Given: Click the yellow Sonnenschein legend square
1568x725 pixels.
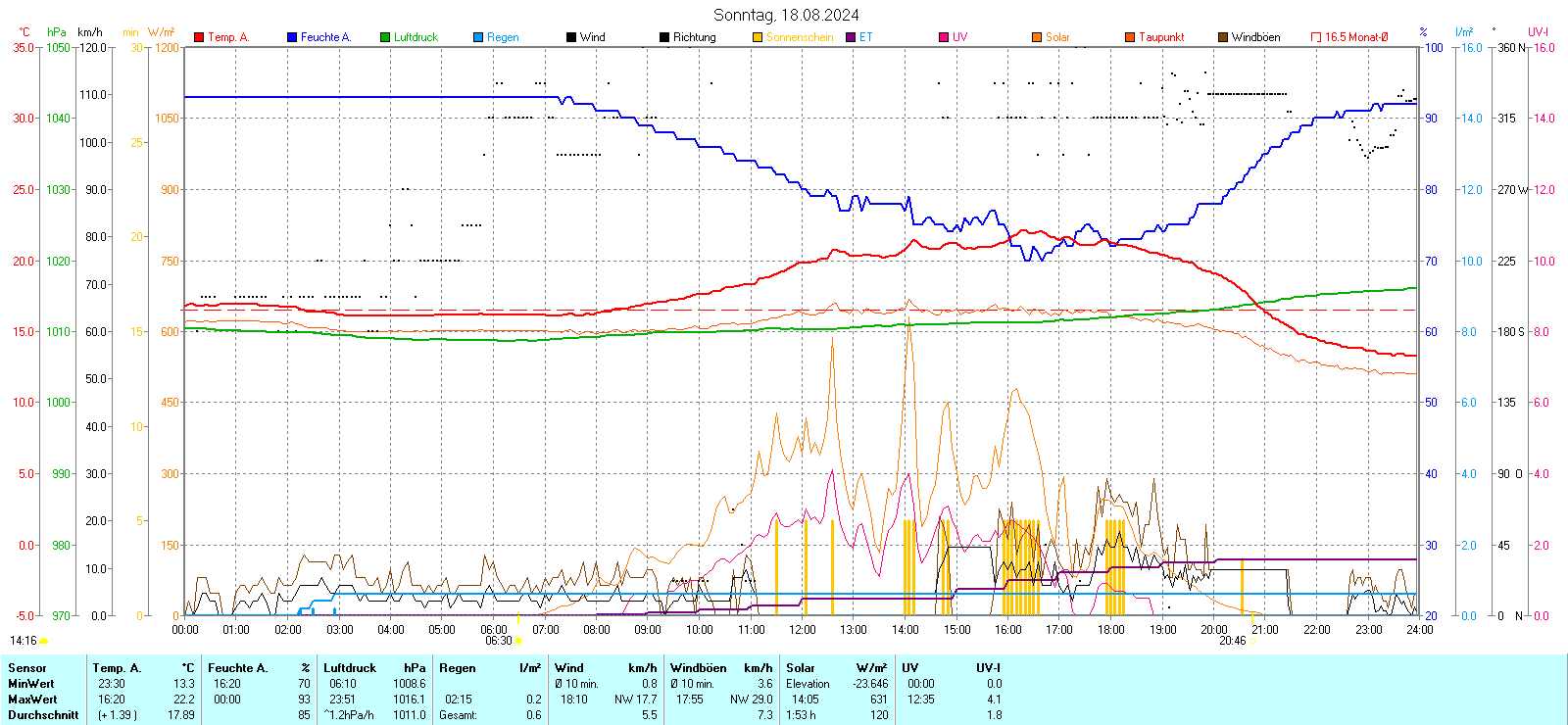Looking at the screenshot, I should 758,37.
